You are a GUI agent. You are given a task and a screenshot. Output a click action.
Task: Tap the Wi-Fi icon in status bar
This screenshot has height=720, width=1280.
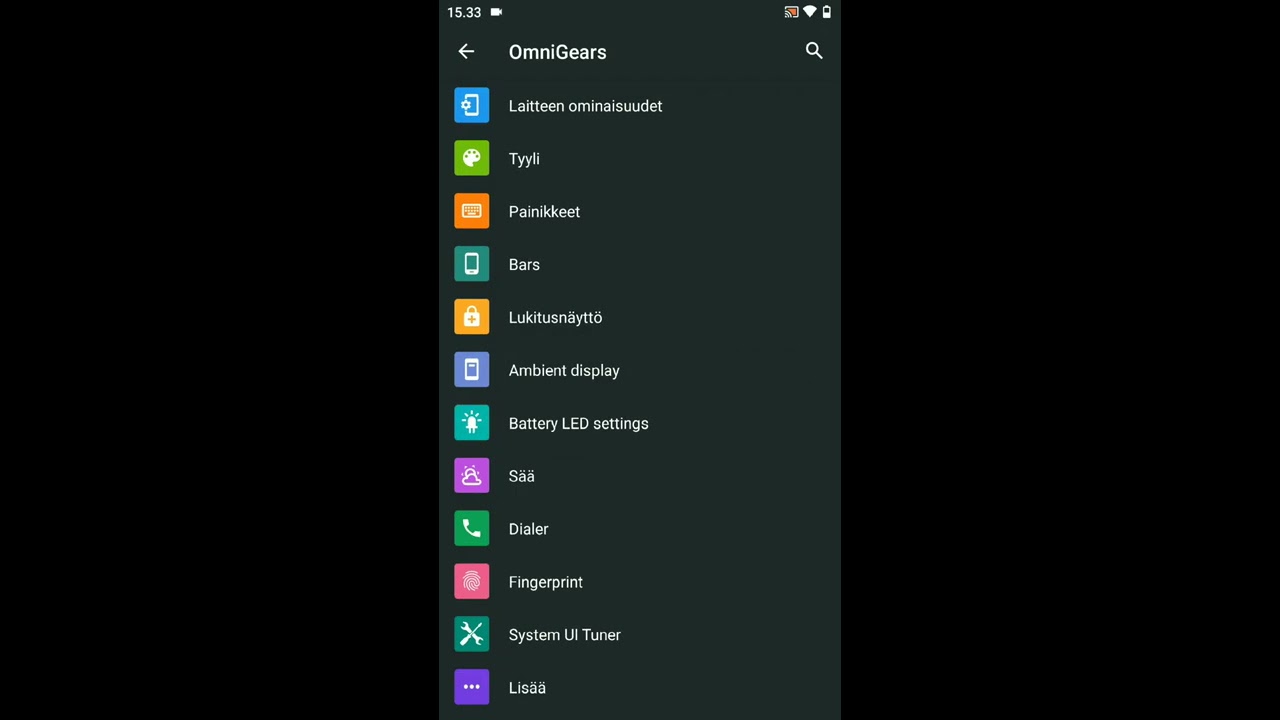810,12
